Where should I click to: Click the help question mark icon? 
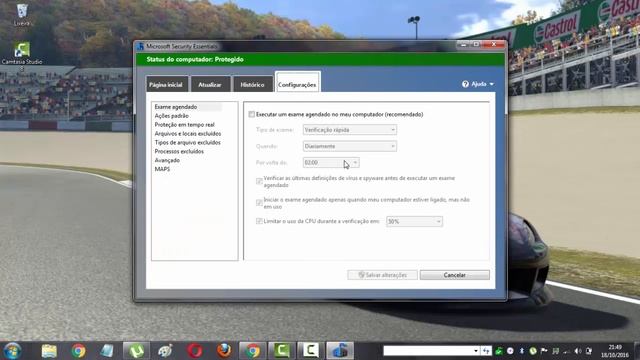tap(465, 84)
